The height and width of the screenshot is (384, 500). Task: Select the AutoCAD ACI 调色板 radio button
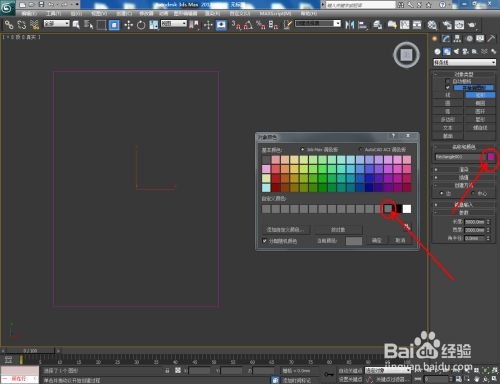(x=360, y=149)
